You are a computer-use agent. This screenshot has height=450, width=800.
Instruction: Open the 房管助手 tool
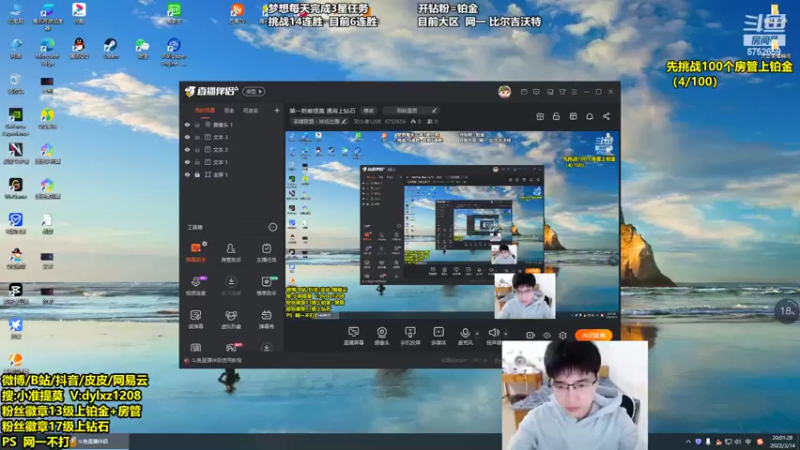[x=231, y=253]
